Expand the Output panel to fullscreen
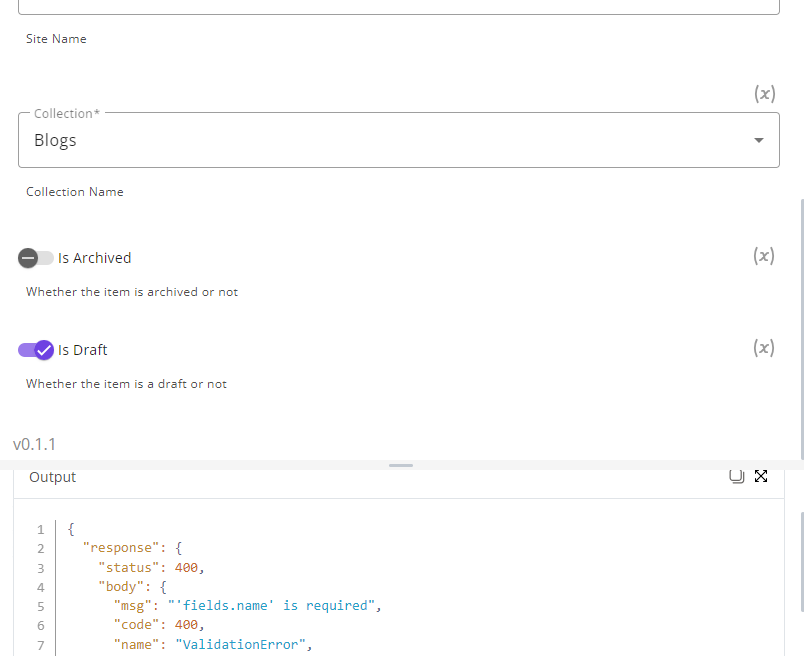Image resolution: width=804 pixels, height=656 pixels. tap(761, 476)
